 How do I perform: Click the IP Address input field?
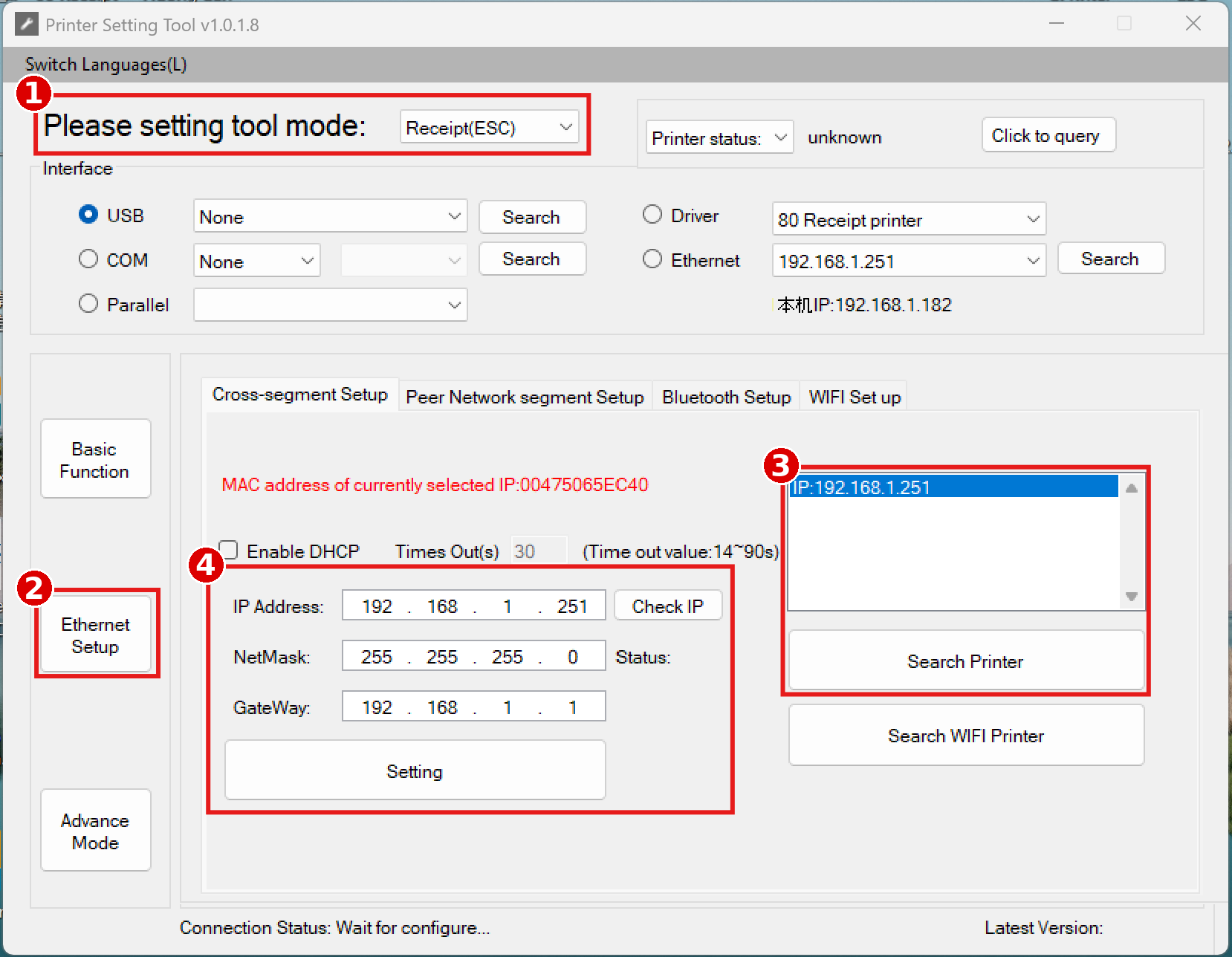click(474, 606)
